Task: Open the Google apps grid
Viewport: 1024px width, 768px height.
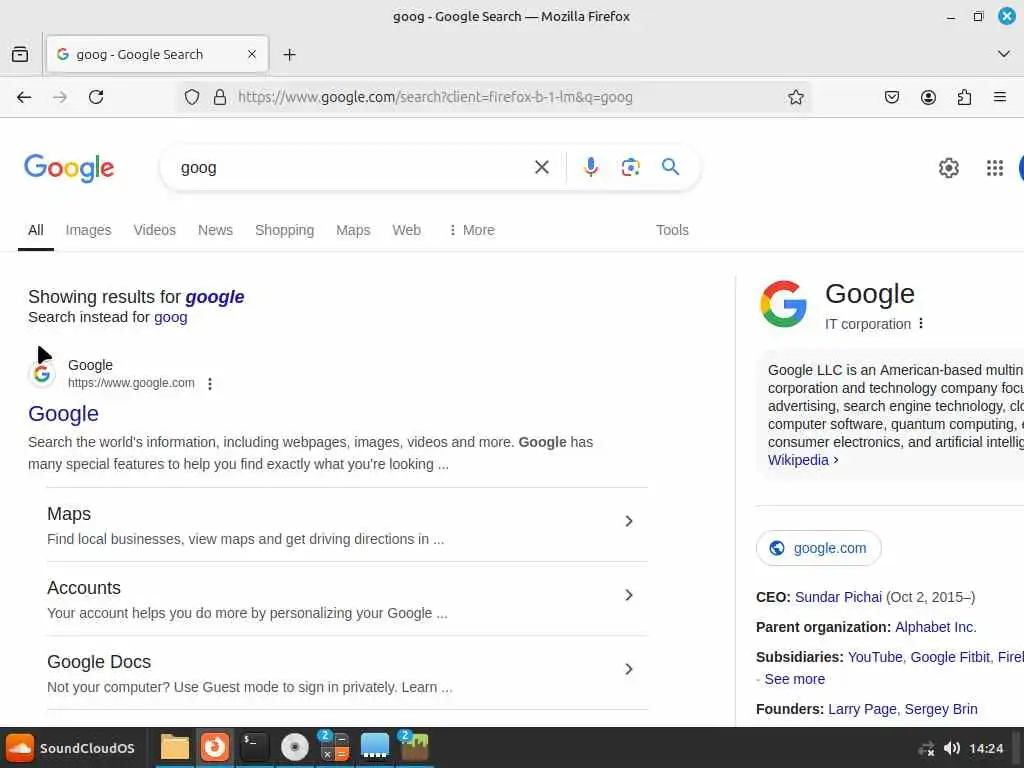Action: [995, 168]
